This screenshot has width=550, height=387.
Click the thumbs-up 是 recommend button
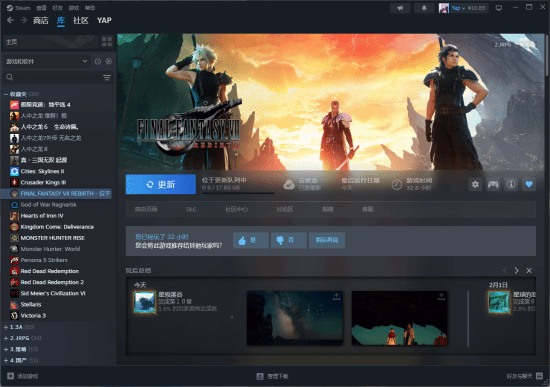[251, 240]
